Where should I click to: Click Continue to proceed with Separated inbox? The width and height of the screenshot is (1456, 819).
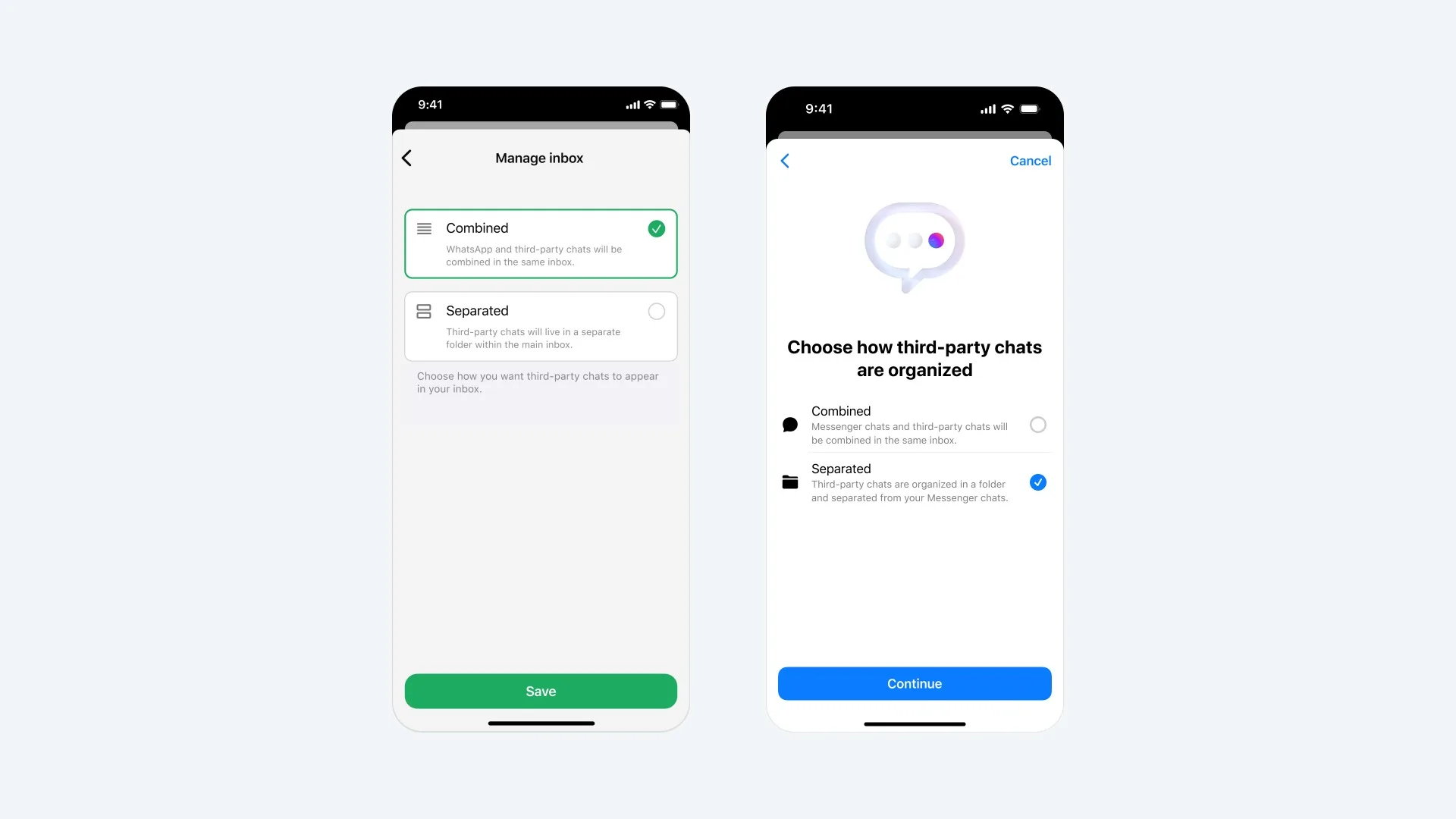[914, 683]
